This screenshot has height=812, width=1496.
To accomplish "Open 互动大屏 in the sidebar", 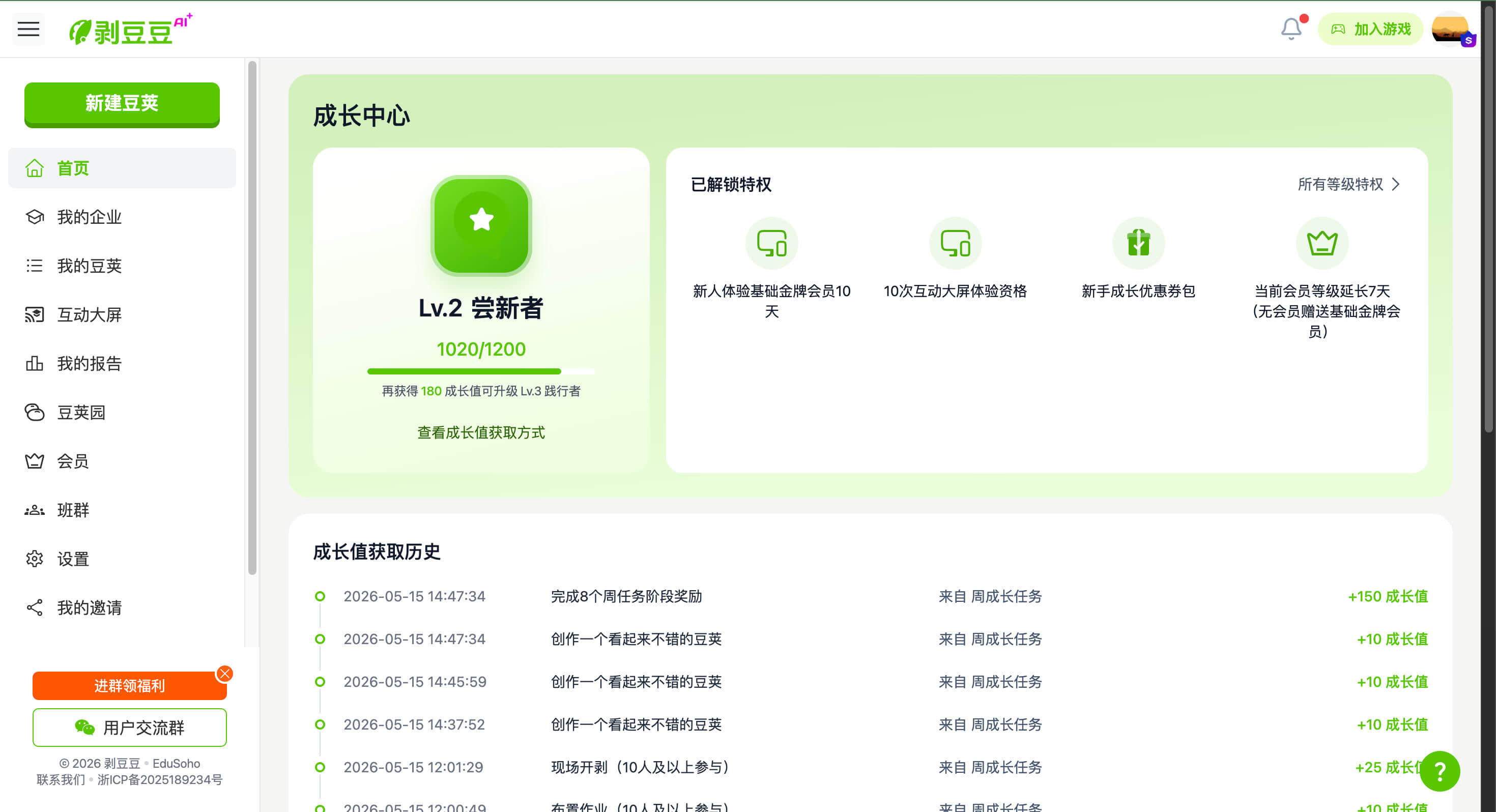I will (122, 314).
